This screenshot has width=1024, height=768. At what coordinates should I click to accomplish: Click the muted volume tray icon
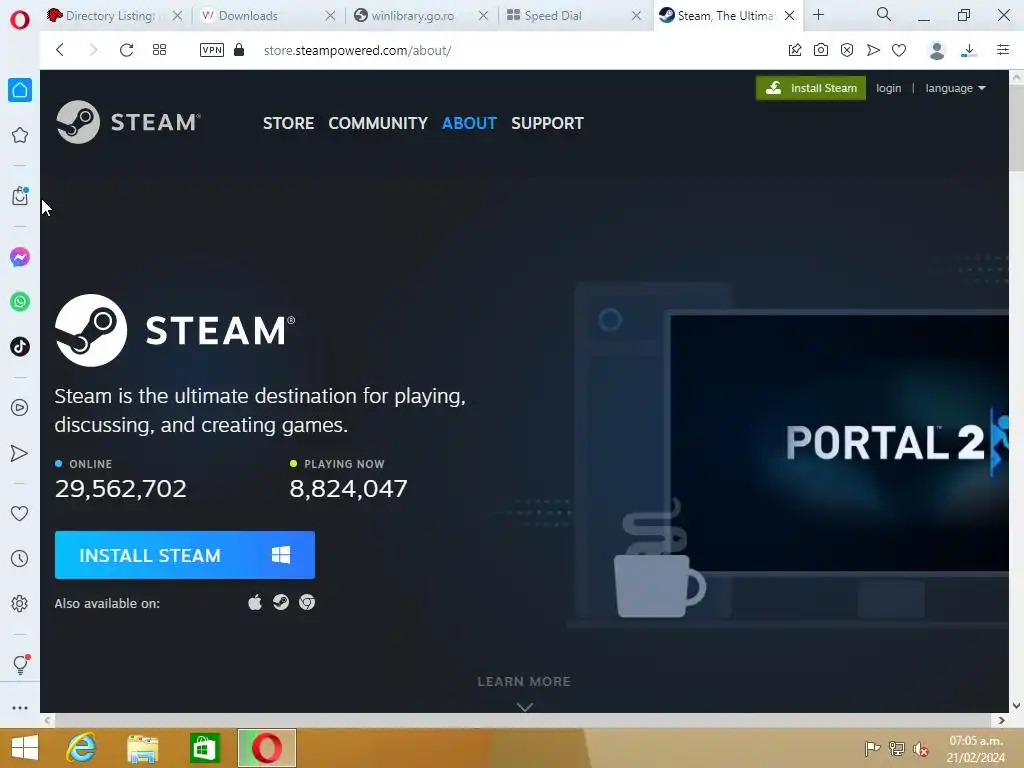(921, 749)
